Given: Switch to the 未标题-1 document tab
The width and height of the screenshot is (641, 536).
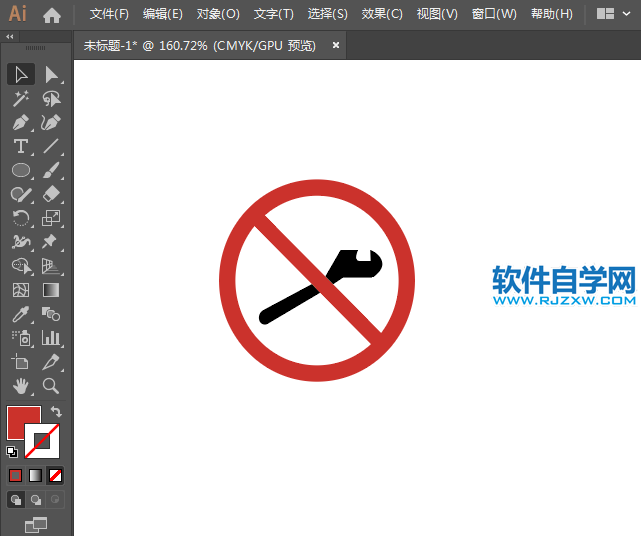Looking at the screenshot, I should pyautogui.click(x=199, y=45).
